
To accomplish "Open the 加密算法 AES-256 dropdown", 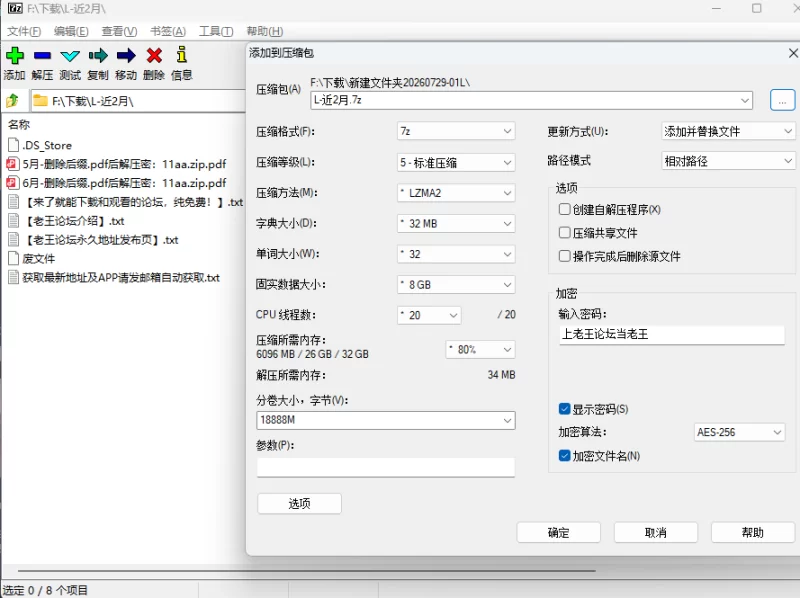I will [x=739, y=432].
